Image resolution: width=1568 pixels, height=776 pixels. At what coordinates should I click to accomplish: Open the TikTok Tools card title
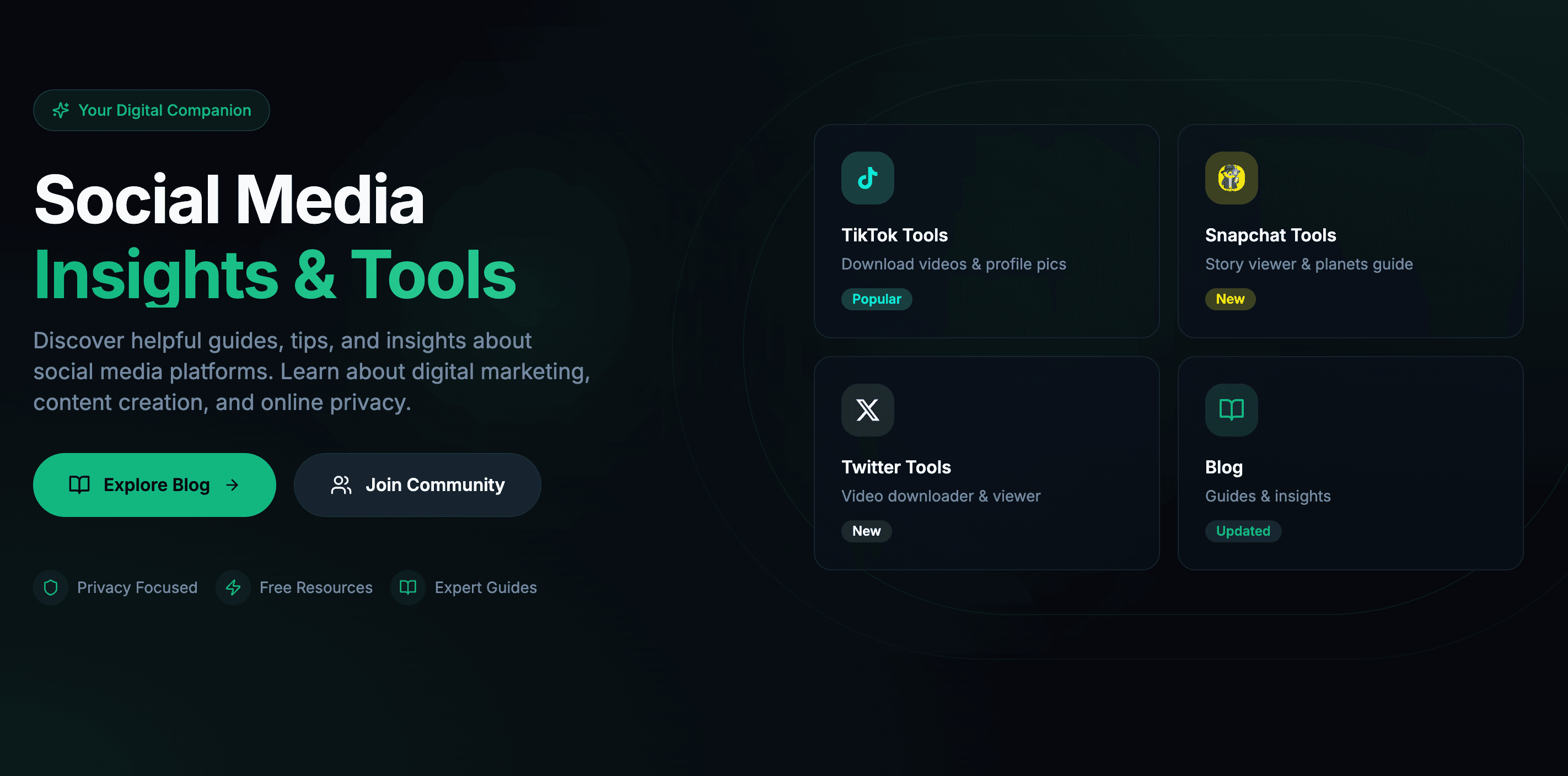coord(894,235)
